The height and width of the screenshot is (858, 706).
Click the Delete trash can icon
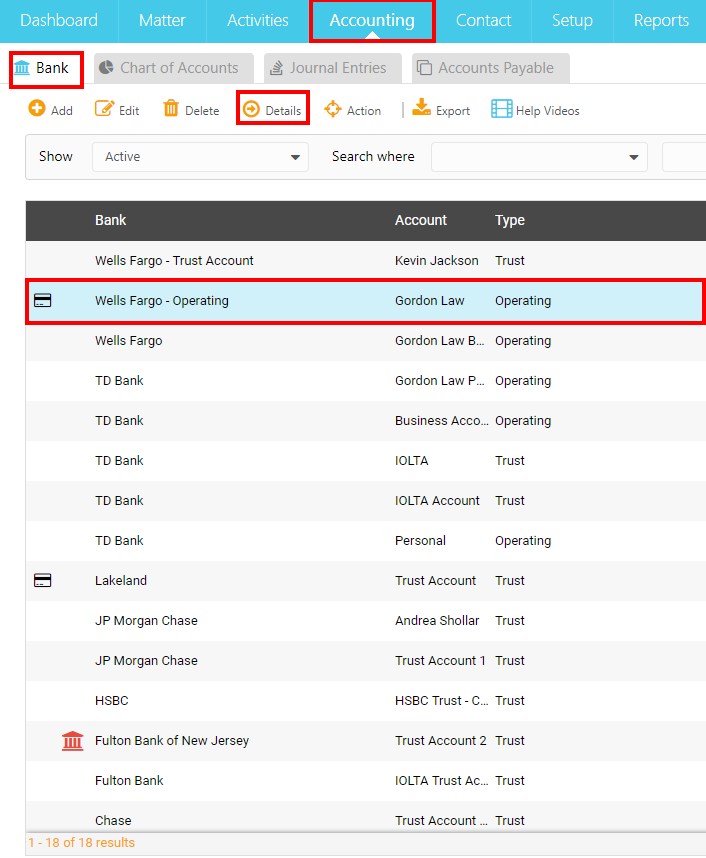pyautogui.click(x=171, y=108)
